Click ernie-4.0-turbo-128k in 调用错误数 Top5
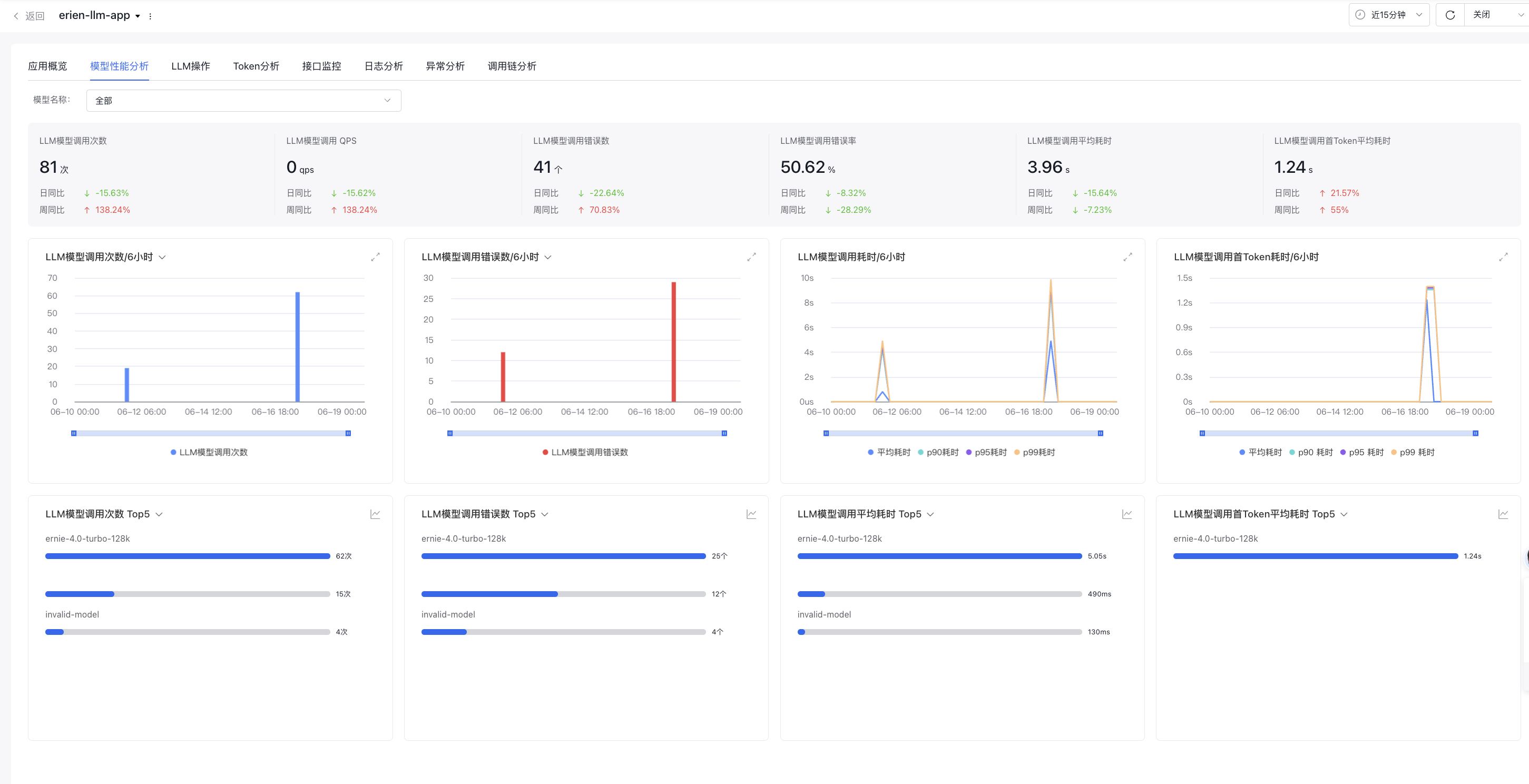The image size is (1529, 784). pos(464,539)
